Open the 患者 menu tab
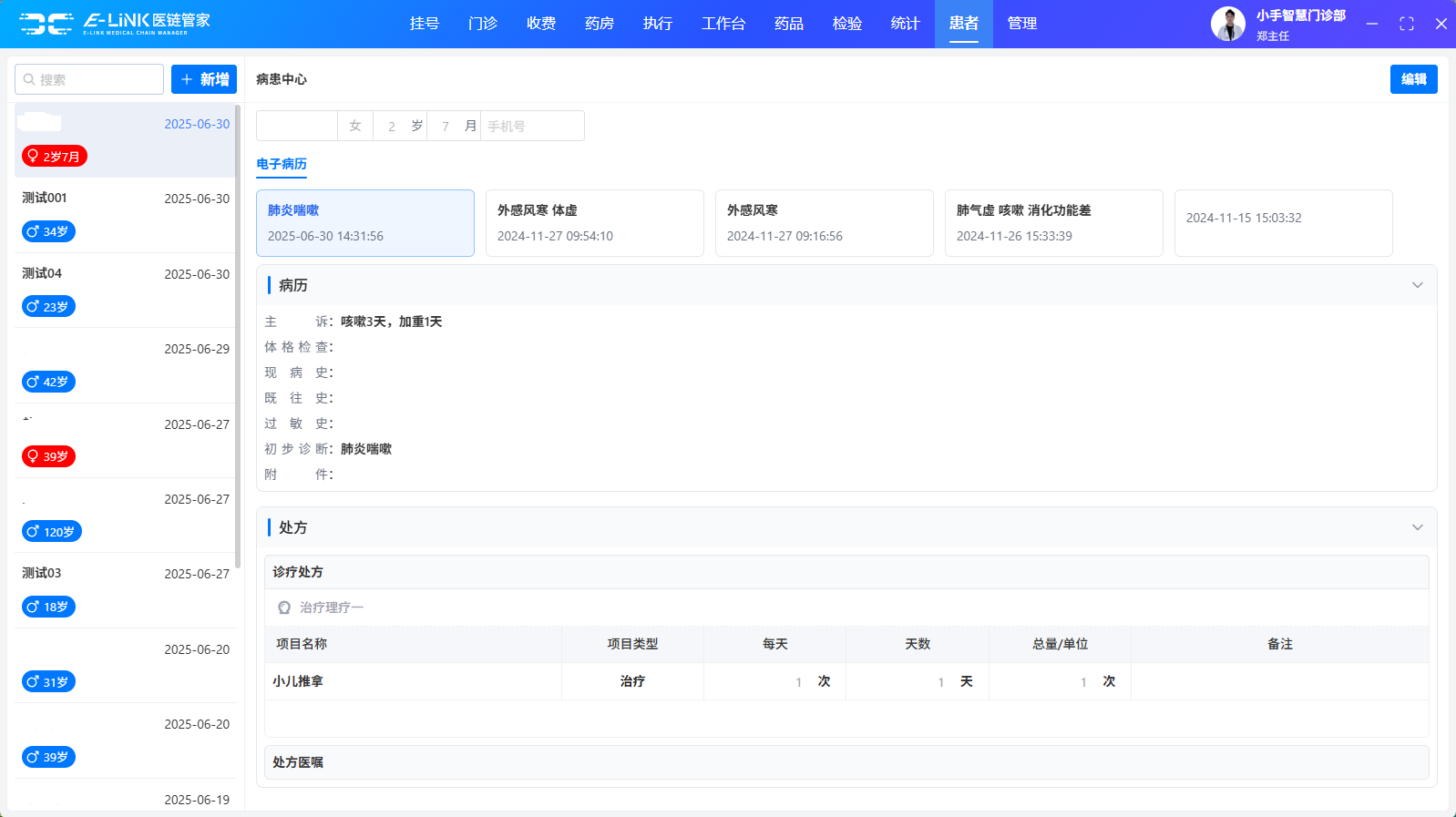This screenshot has height=817, width=1456. click(963, 24)
